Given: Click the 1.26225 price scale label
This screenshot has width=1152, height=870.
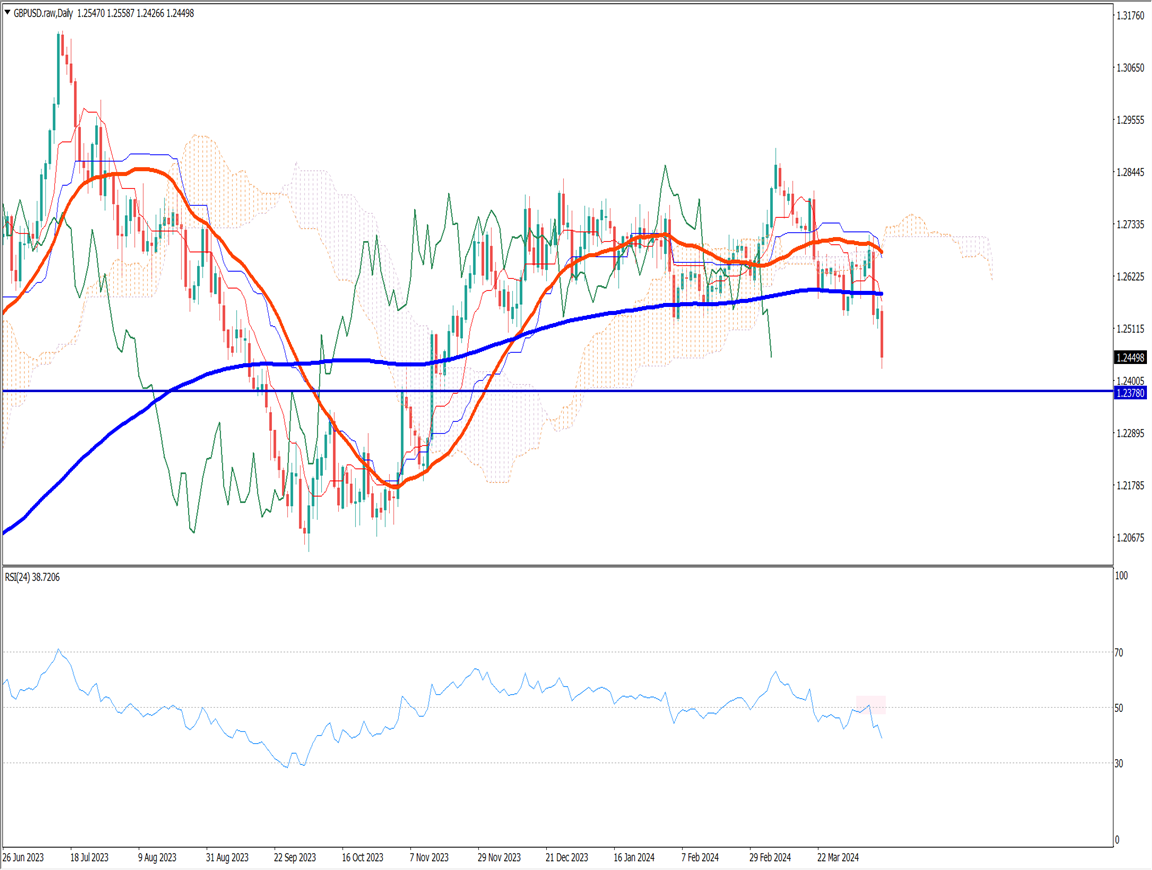Looking at the screenshot, I should pos(1132,277).
